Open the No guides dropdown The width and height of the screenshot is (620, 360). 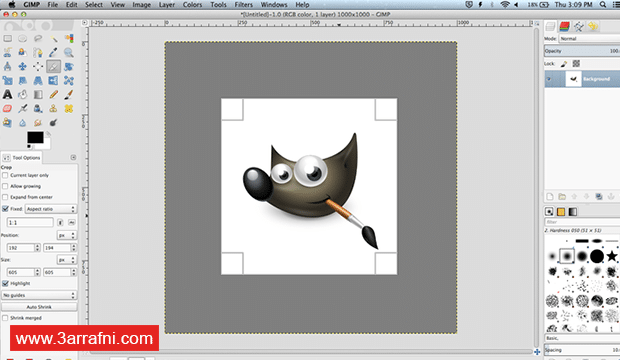click(x=39, y=295)
